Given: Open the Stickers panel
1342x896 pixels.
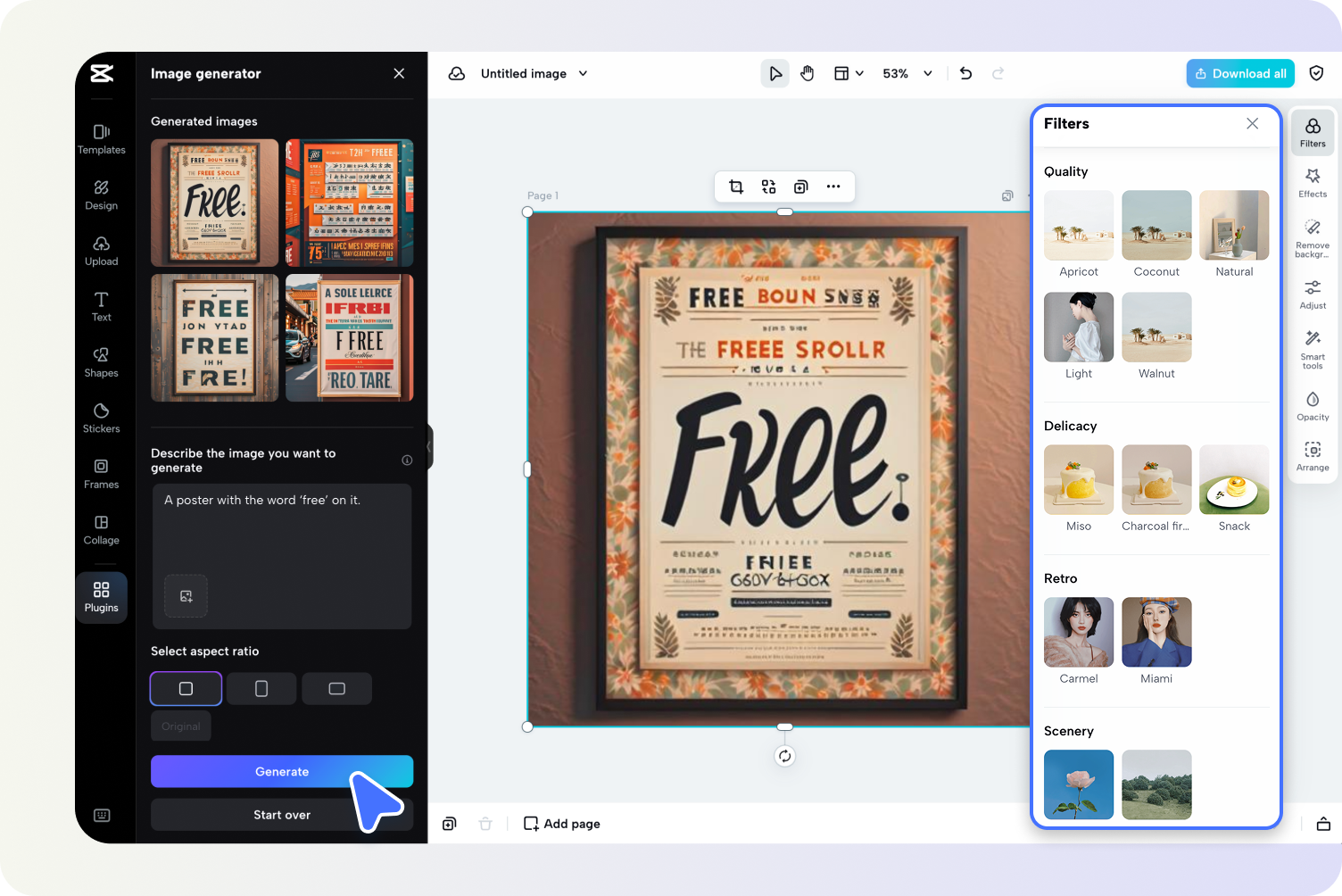Looking at the screenshot, I should pos(102,418).
